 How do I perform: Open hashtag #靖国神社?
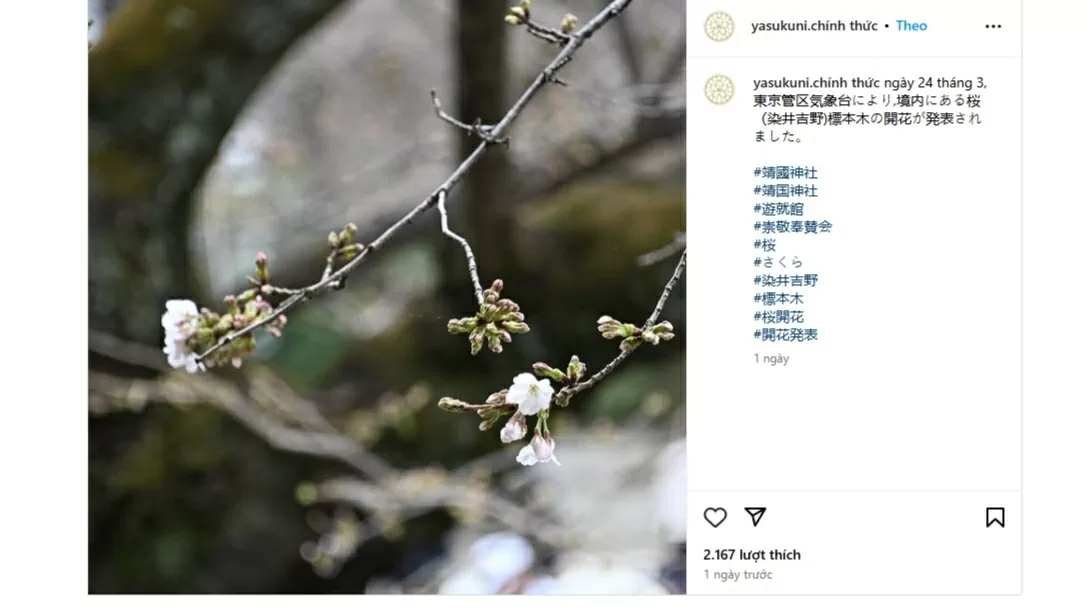click(785, 191)
